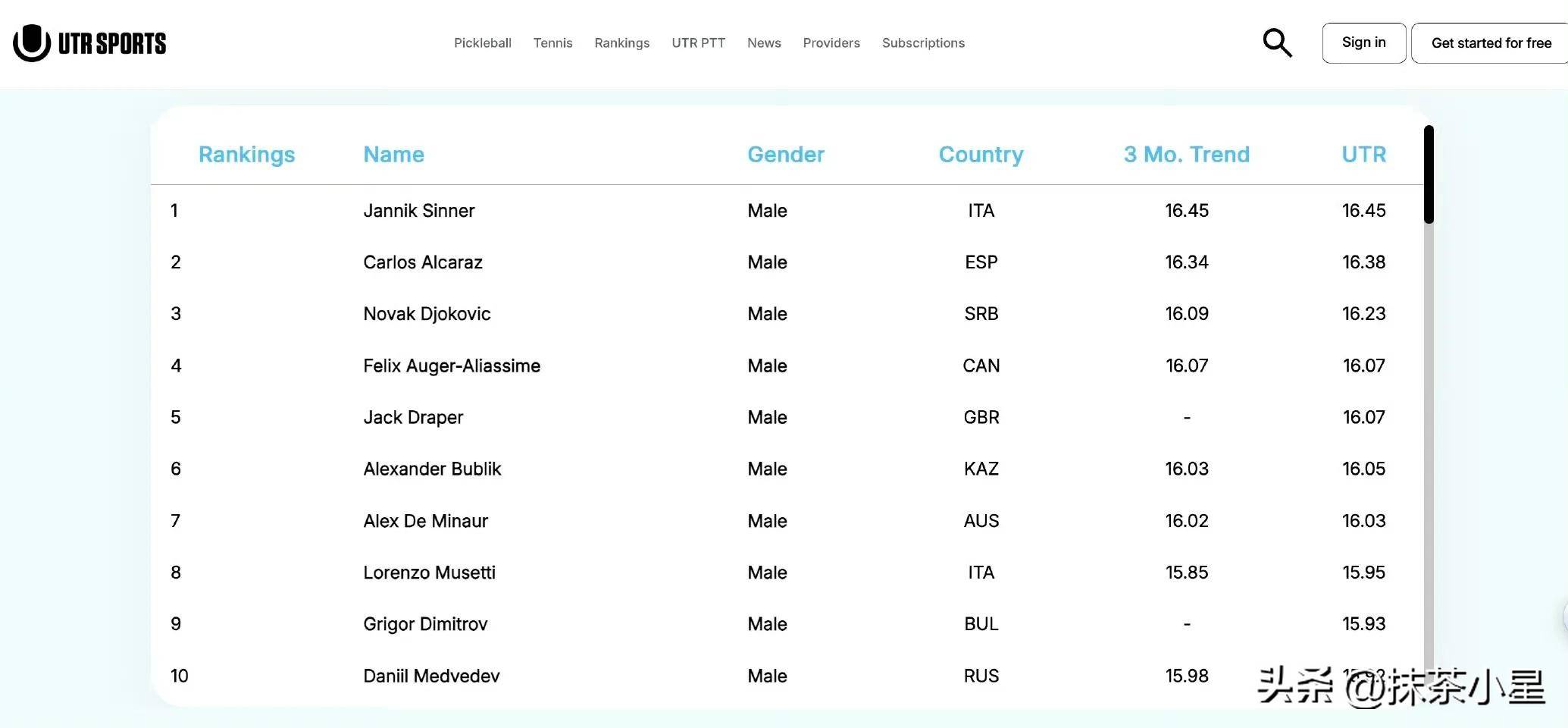Open the search magnifier icon
Image resolution: width=1568 pixels, height=728 pixels.
(1276, 43)
